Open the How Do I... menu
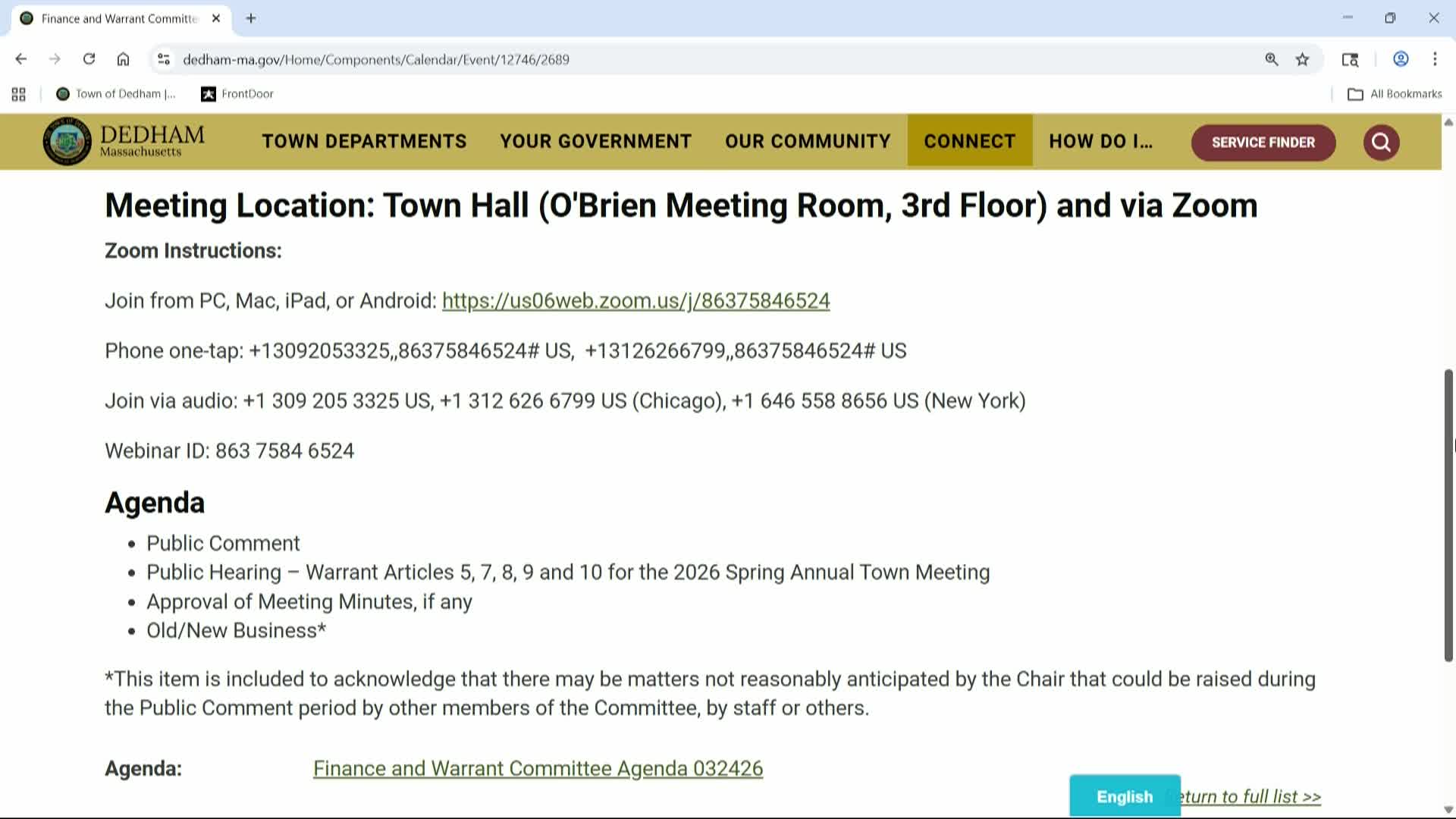The width and height of the screenshot is (1456, 819). point(1100,141)
